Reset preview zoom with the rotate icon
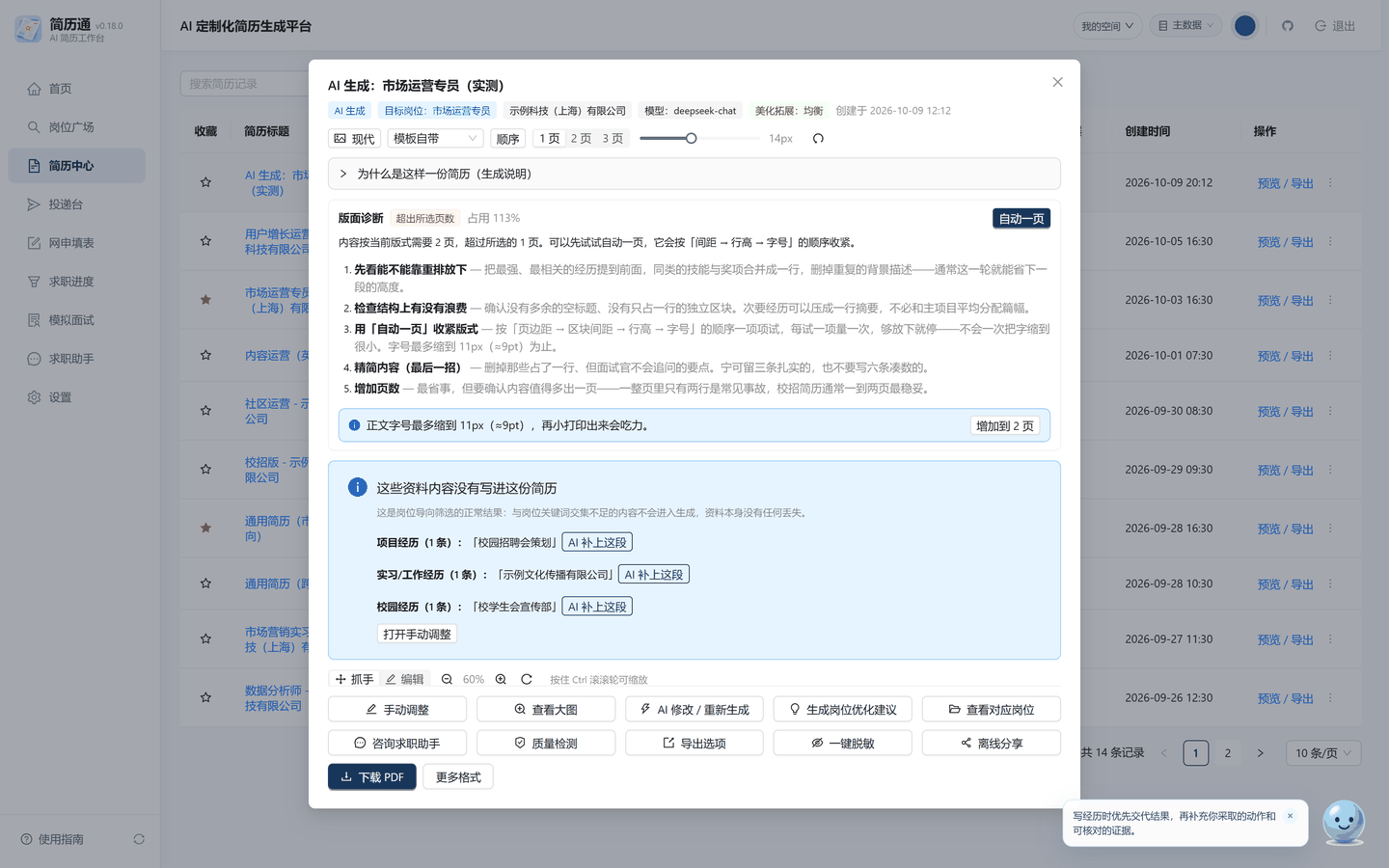Viewport: 1389px width, 868px height. coord(527,679)
